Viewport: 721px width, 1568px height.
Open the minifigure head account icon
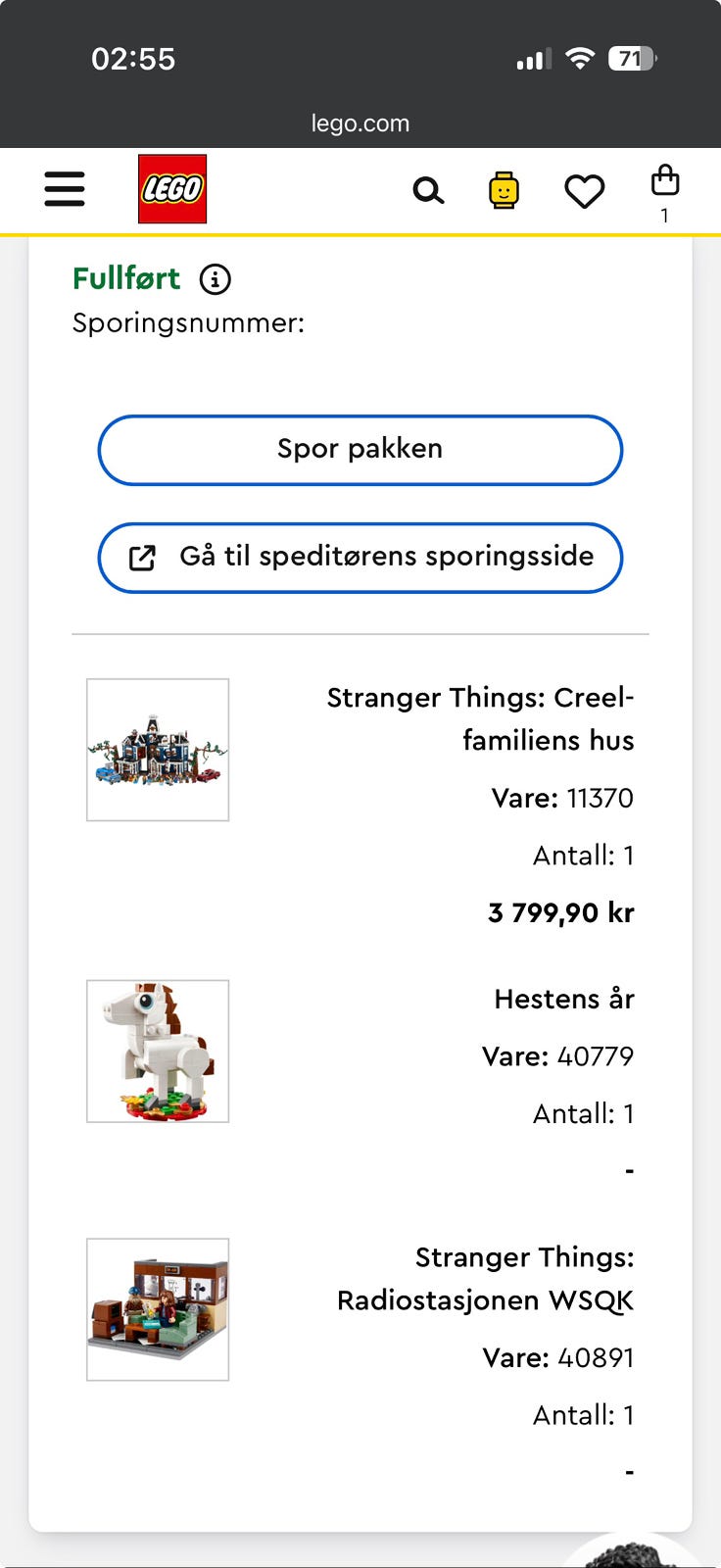click(504, 190)
